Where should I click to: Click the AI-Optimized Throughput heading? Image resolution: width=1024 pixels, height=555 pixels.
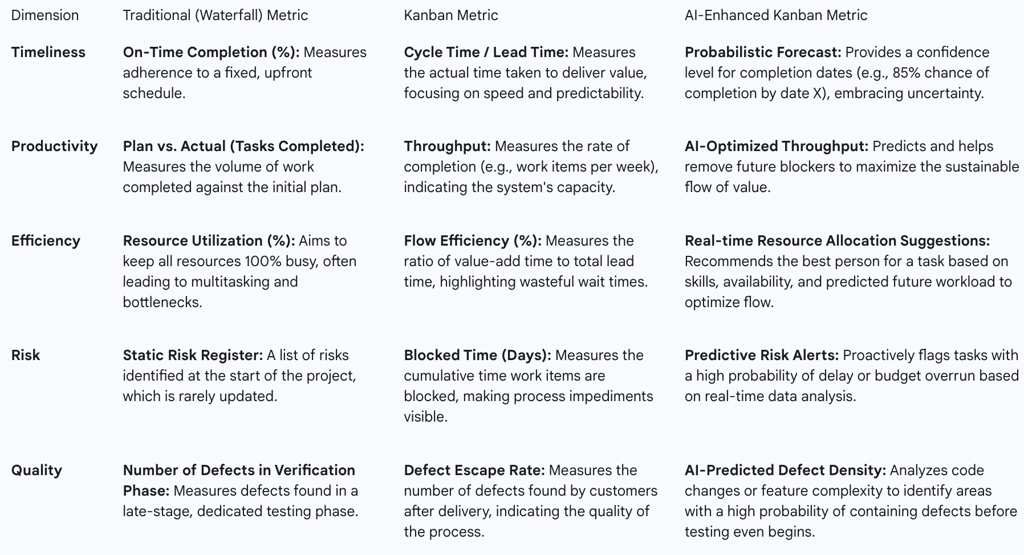pos(776,146)
